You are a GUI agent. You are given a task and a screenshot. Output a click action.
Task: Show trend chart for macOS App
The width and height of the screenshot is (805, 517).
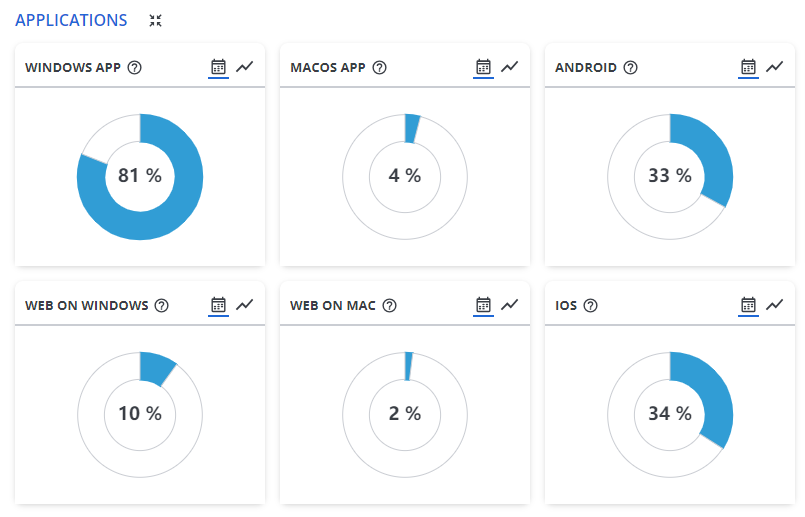[510, 67]
